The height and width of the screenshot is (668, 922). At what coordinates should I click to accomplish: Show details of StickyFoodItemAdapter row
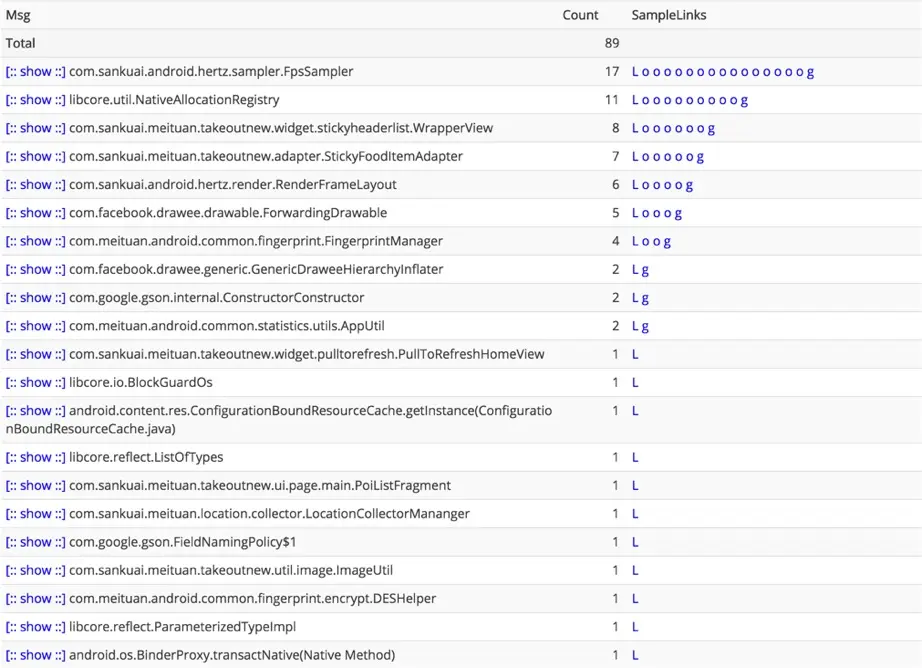pos(35,156)
